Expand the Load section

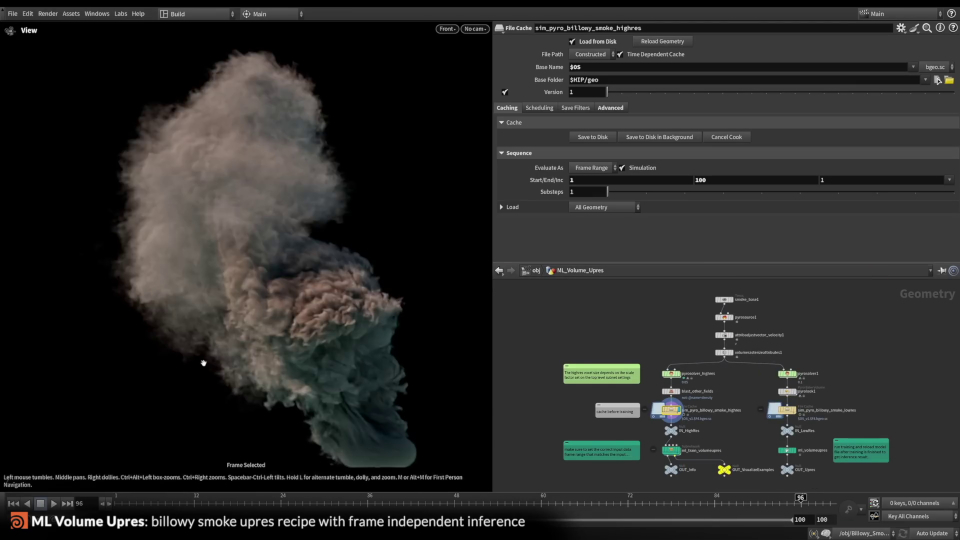point(502,207)
